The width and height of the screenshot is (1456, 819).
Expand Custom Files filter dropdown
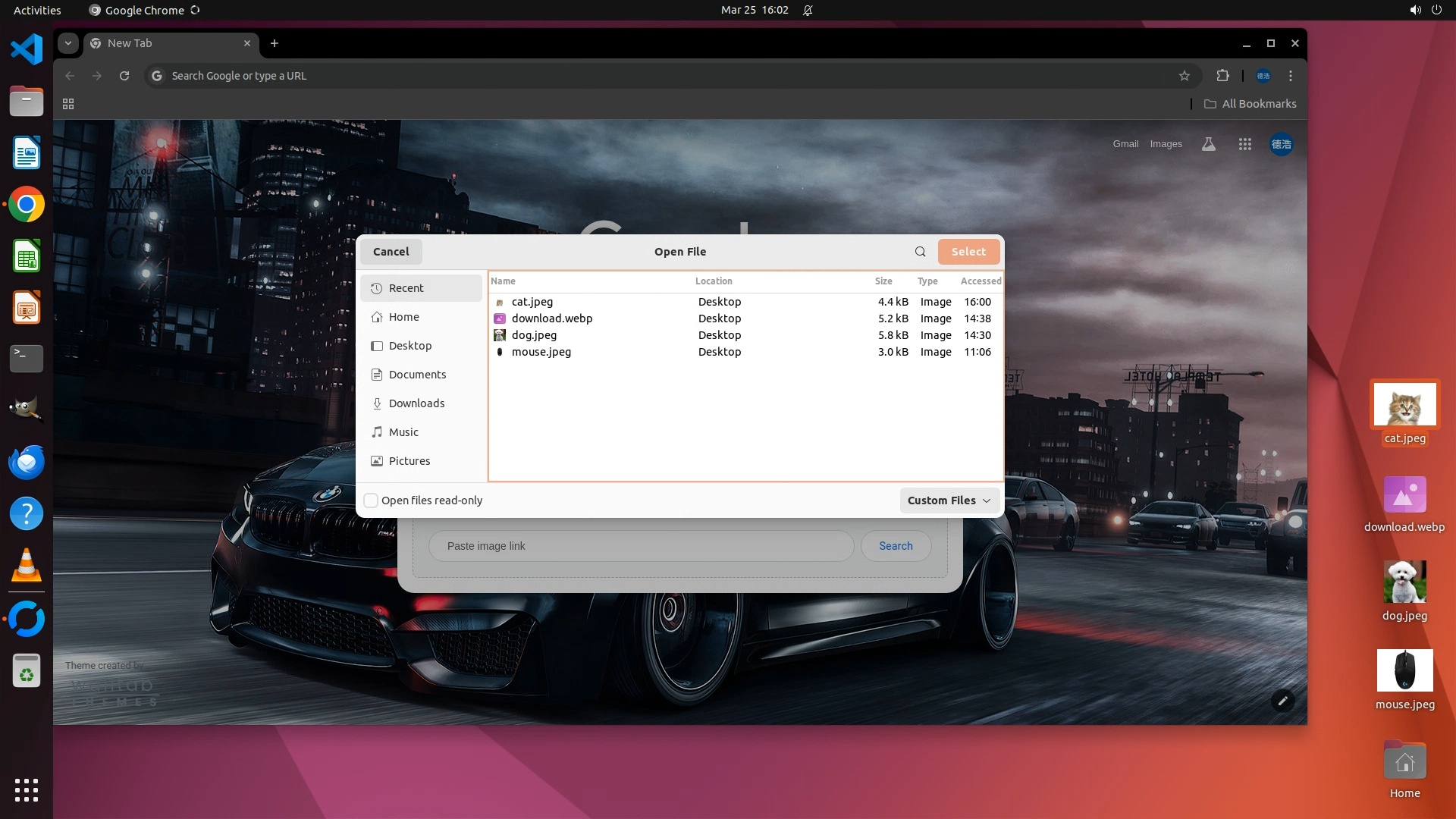[x=949, y=500]
